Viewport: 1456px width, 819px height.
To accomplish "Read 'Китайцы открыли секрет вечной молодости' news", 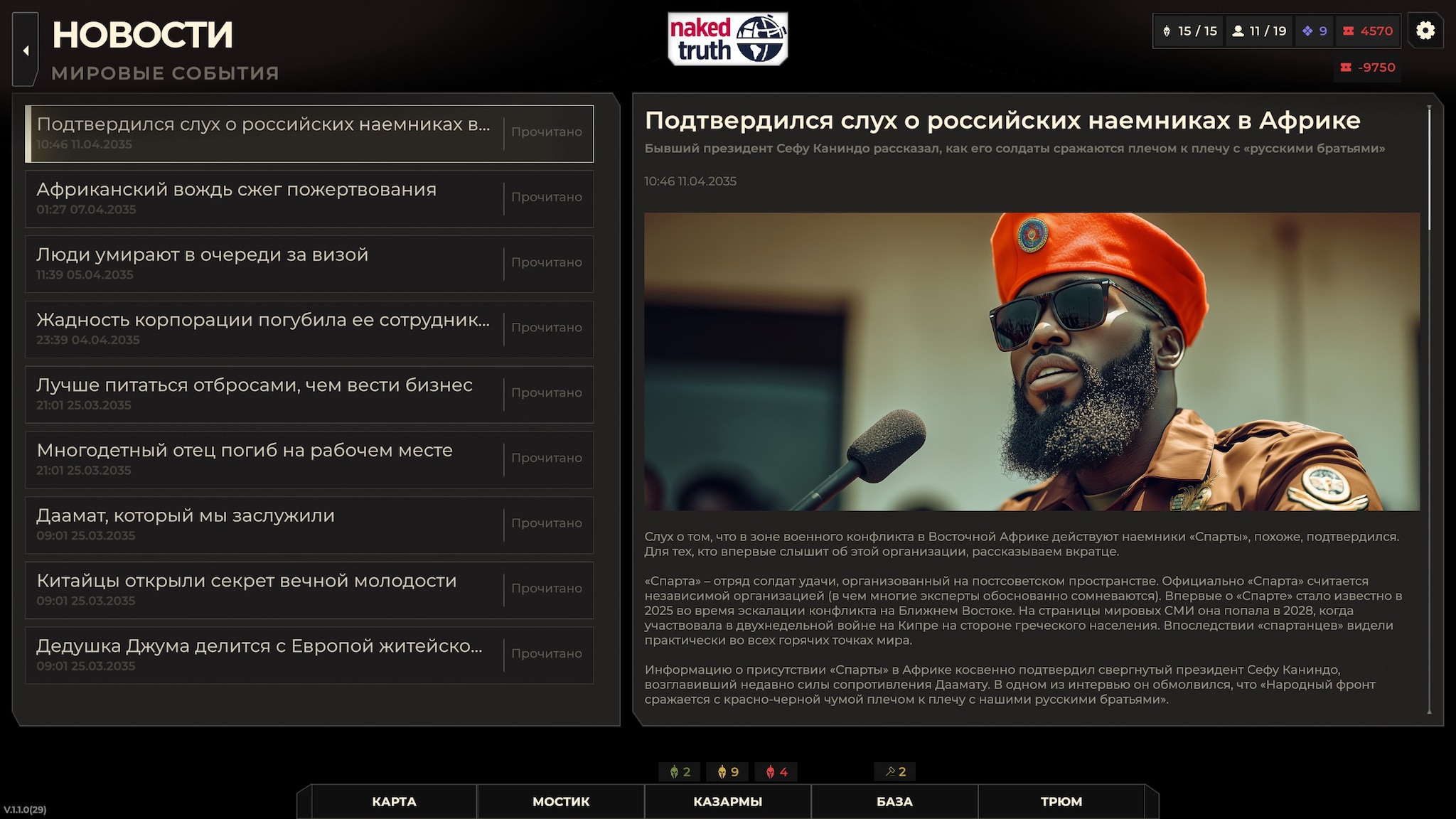I will pyautogui.click(x=263, y=590).
